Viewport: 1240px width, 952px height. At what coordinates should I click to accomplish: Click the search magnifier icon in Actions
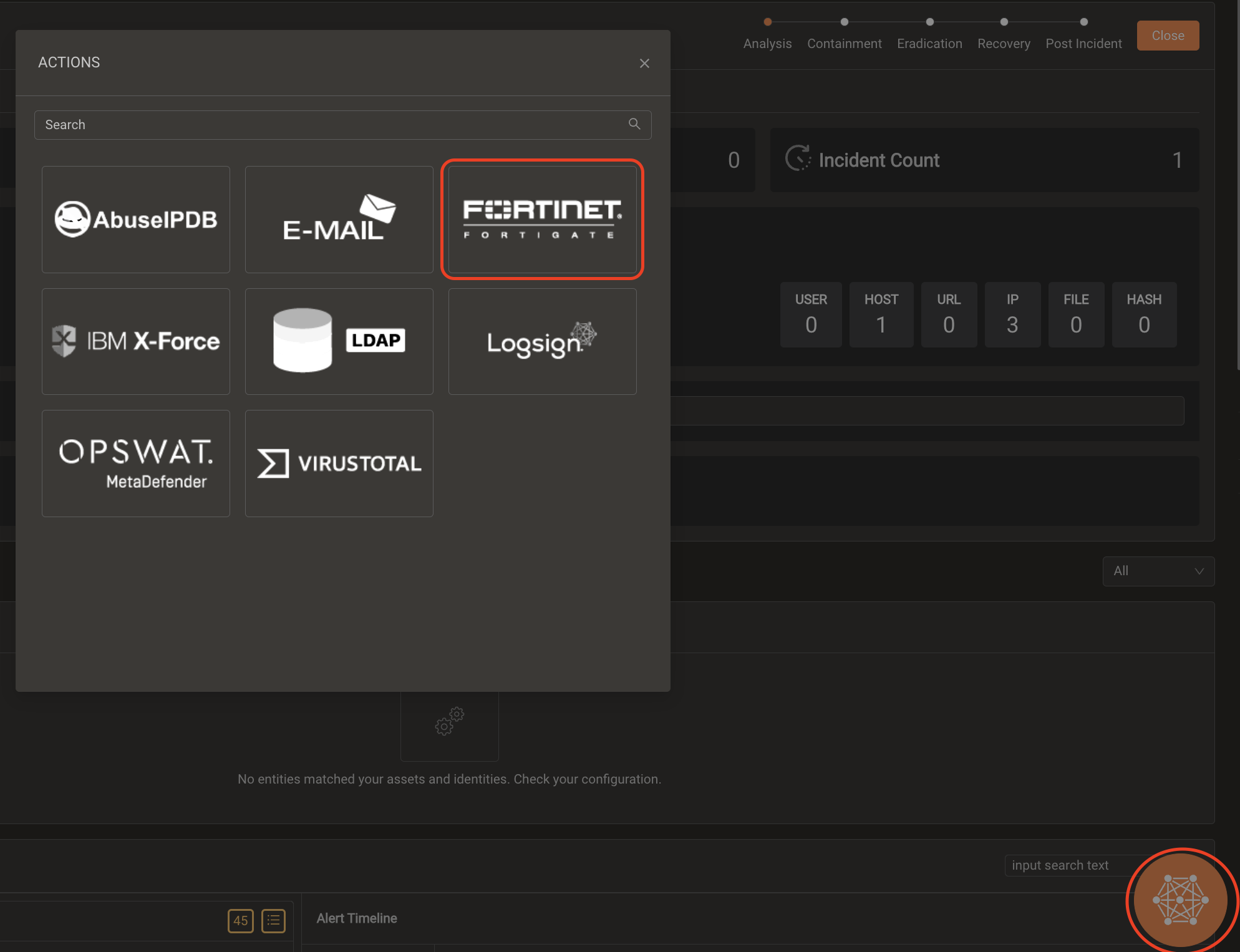[634, 124]
